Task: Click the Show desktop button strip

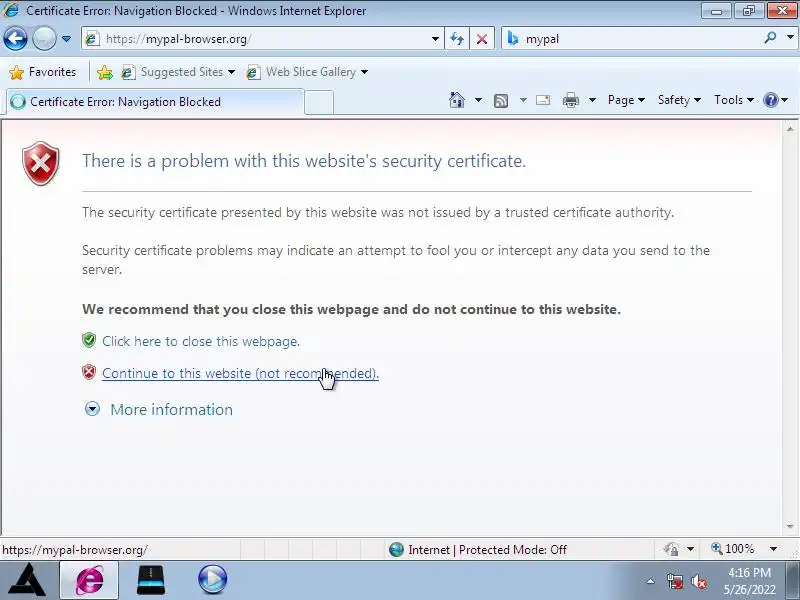Action: coord(793,580)
